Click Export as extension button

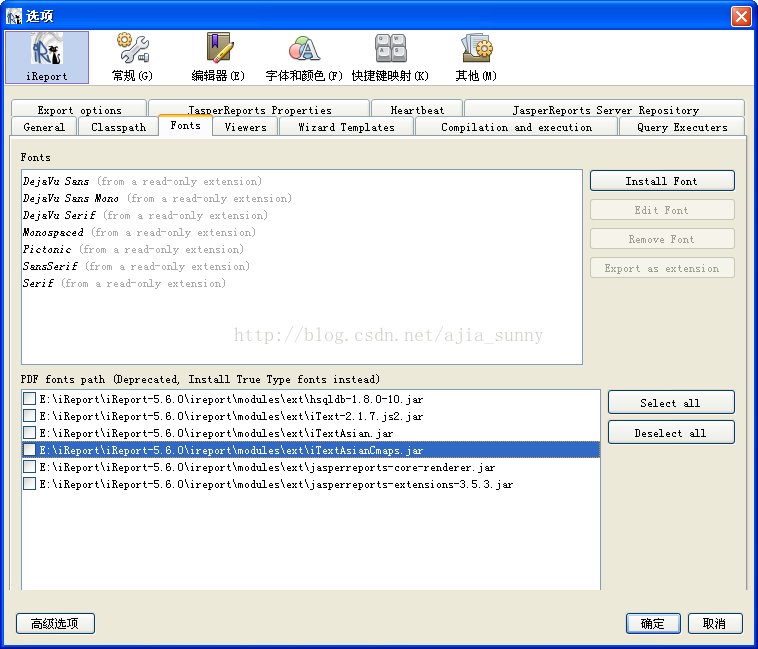[662, 268]
